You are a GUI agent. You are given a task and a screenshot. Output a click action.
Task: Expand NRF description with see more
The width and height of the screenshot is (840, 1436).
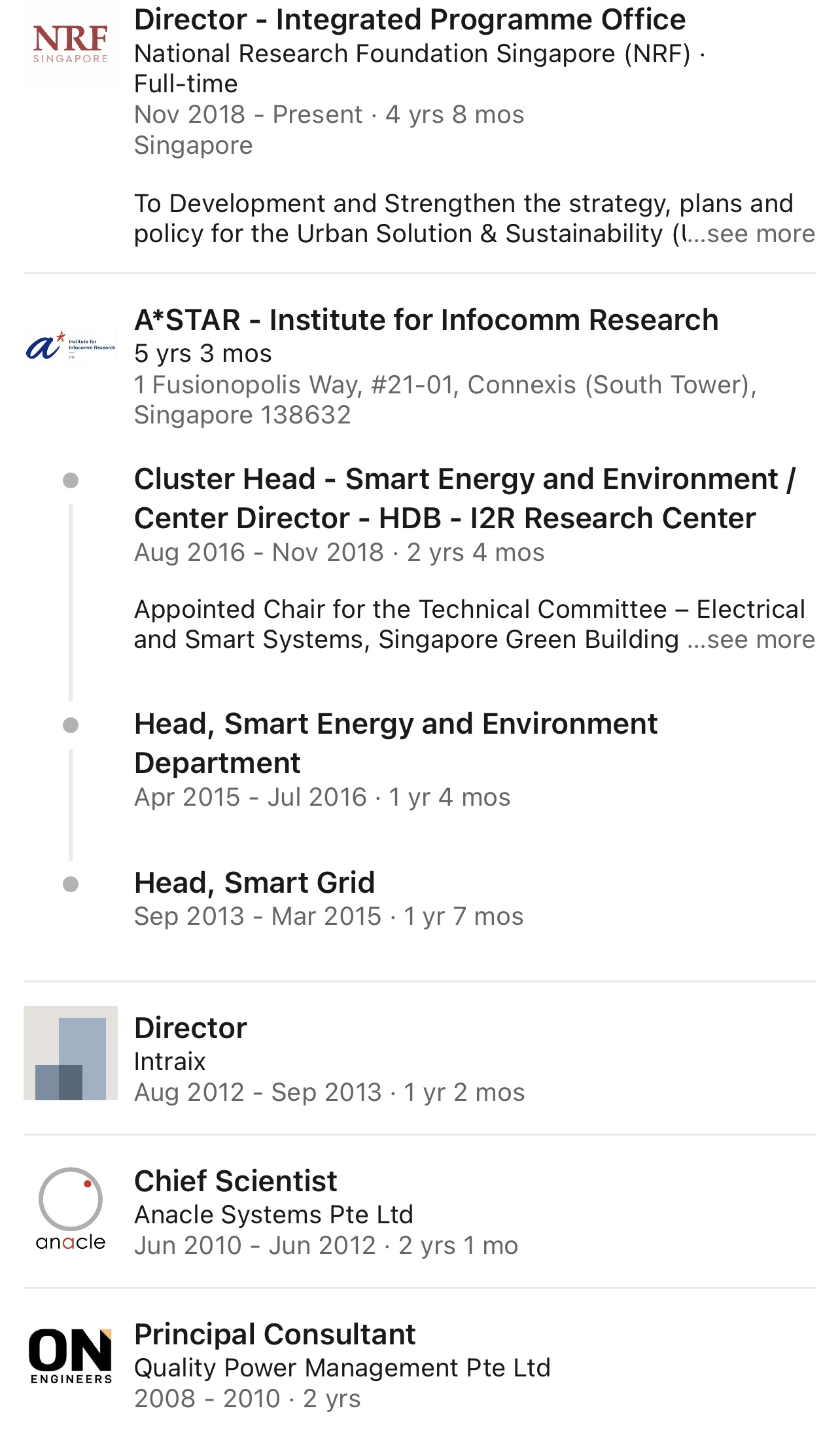(761, 234)
